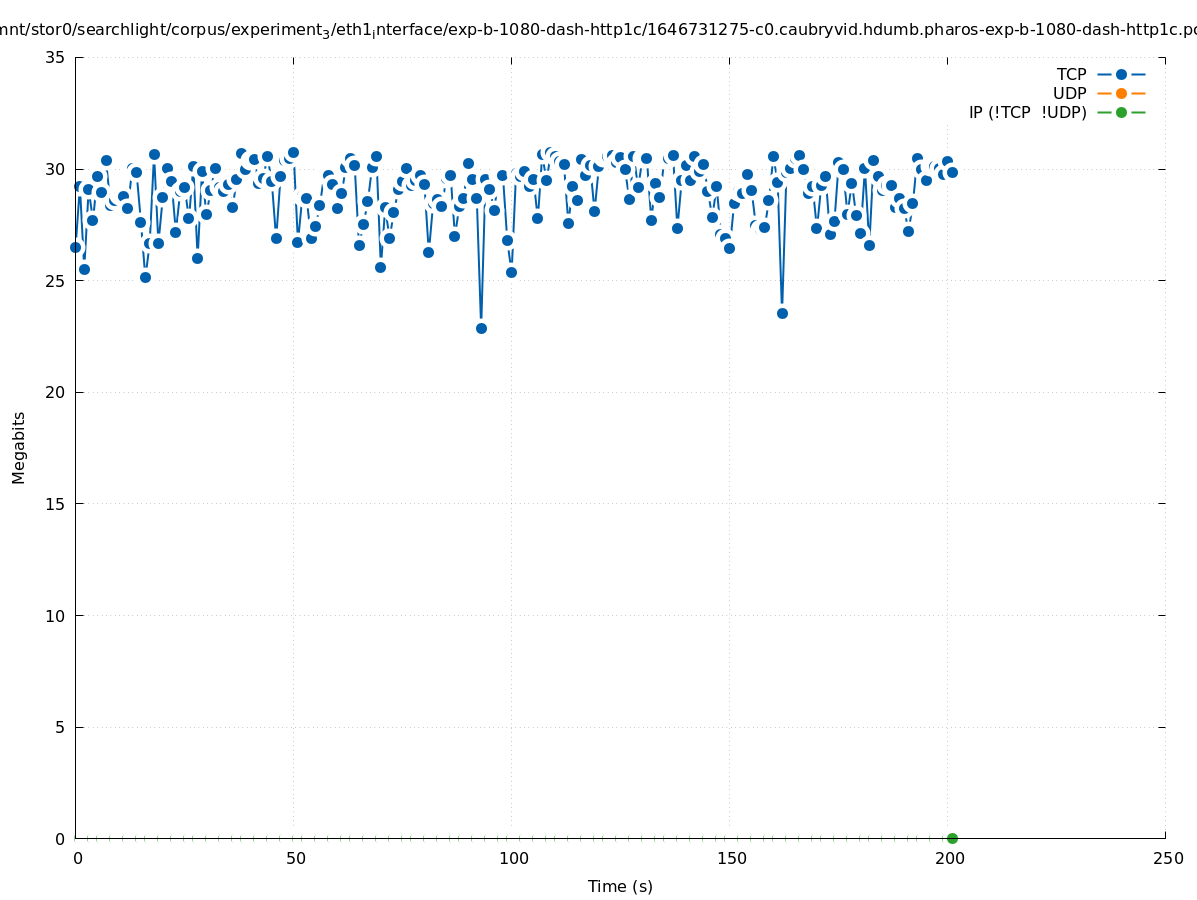Click the orange UDP legend marker
This screenshot has height=900, width=1197.
[1121, 93]
